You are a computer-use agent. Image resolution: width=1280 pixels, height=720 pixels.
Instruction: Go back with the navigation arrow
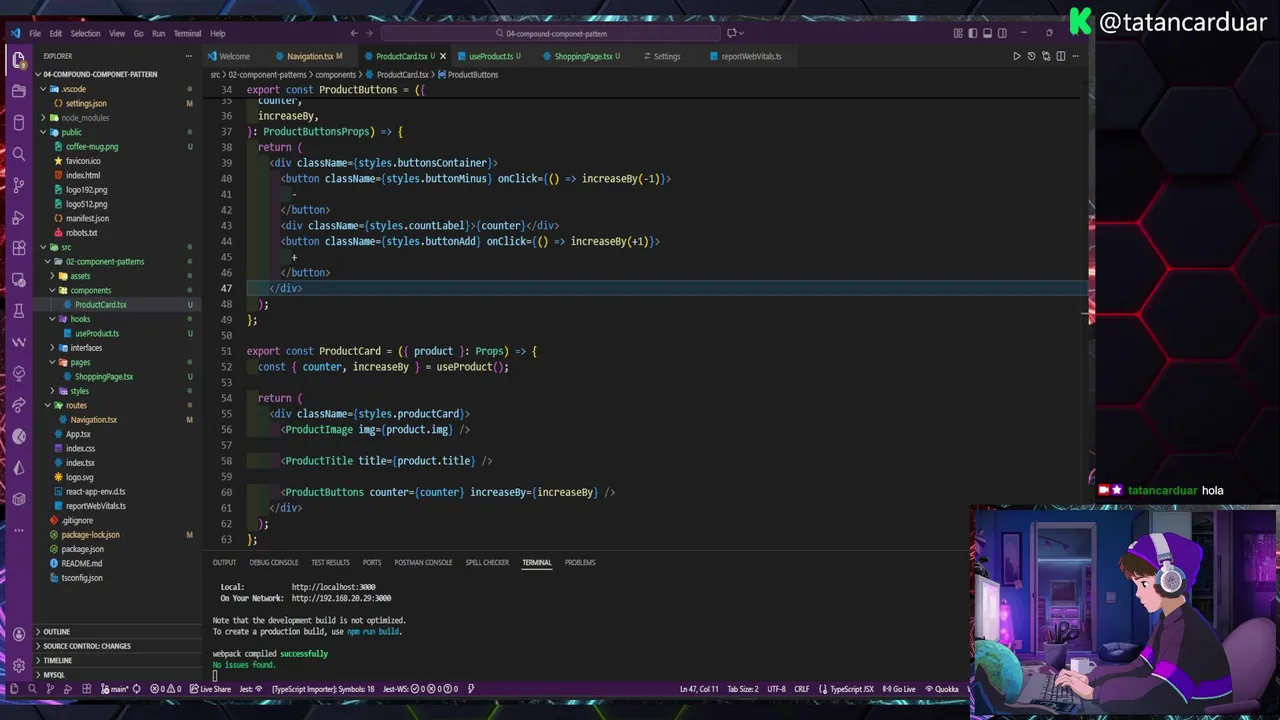(x=354, y=33)
